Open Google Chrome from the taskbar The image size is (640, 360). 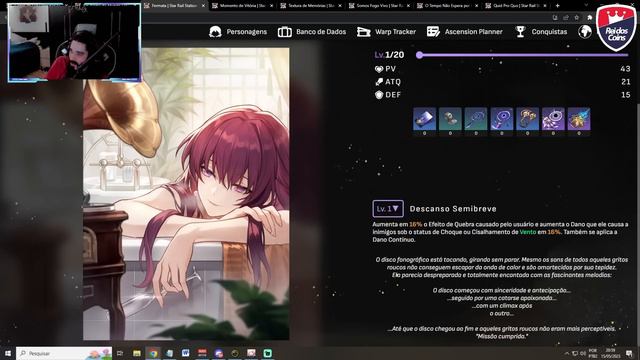(x=153, y=353)
